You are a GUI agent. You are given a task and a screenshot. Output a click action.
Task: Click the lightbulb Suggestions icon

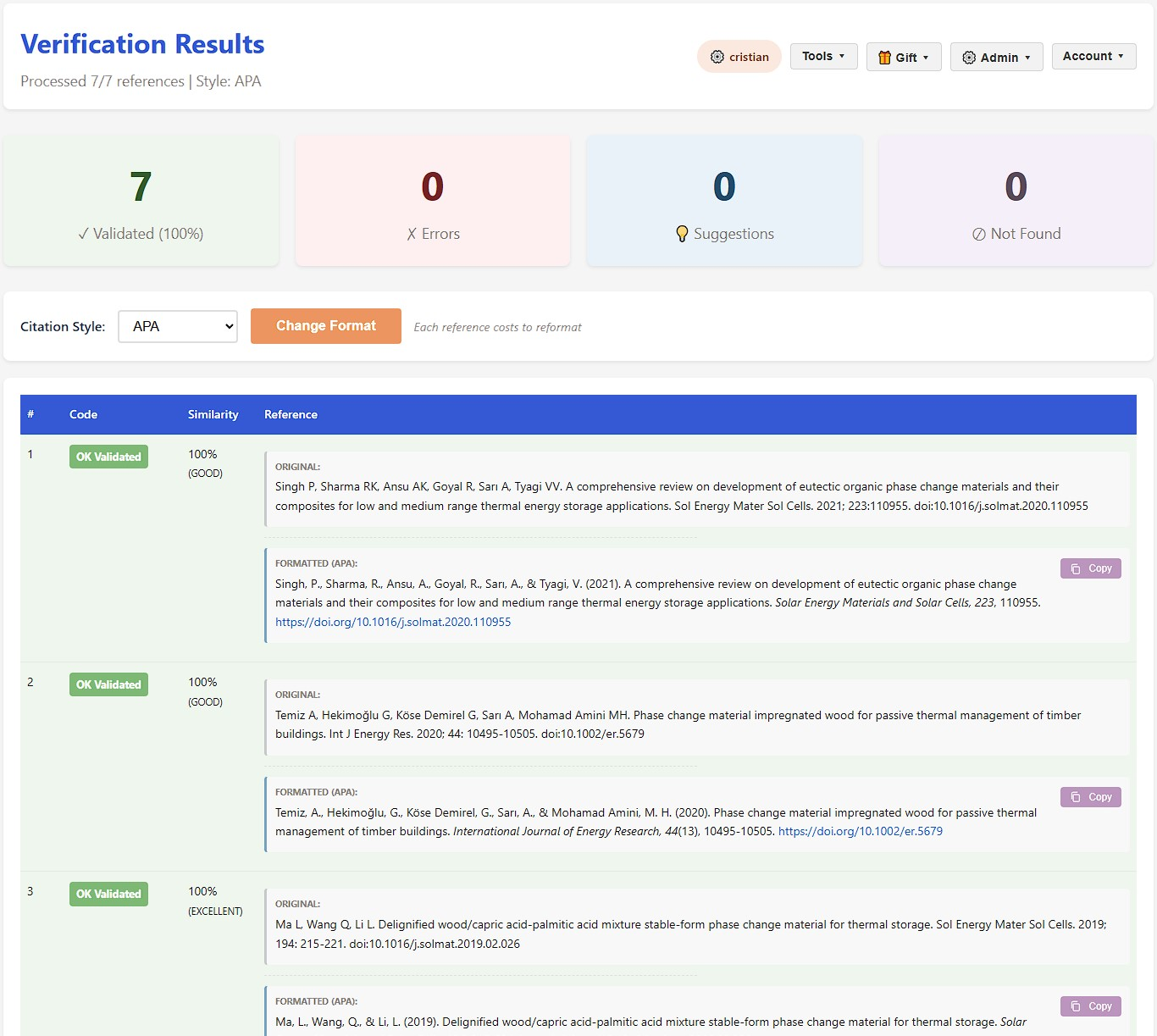[x=682, y=234]
